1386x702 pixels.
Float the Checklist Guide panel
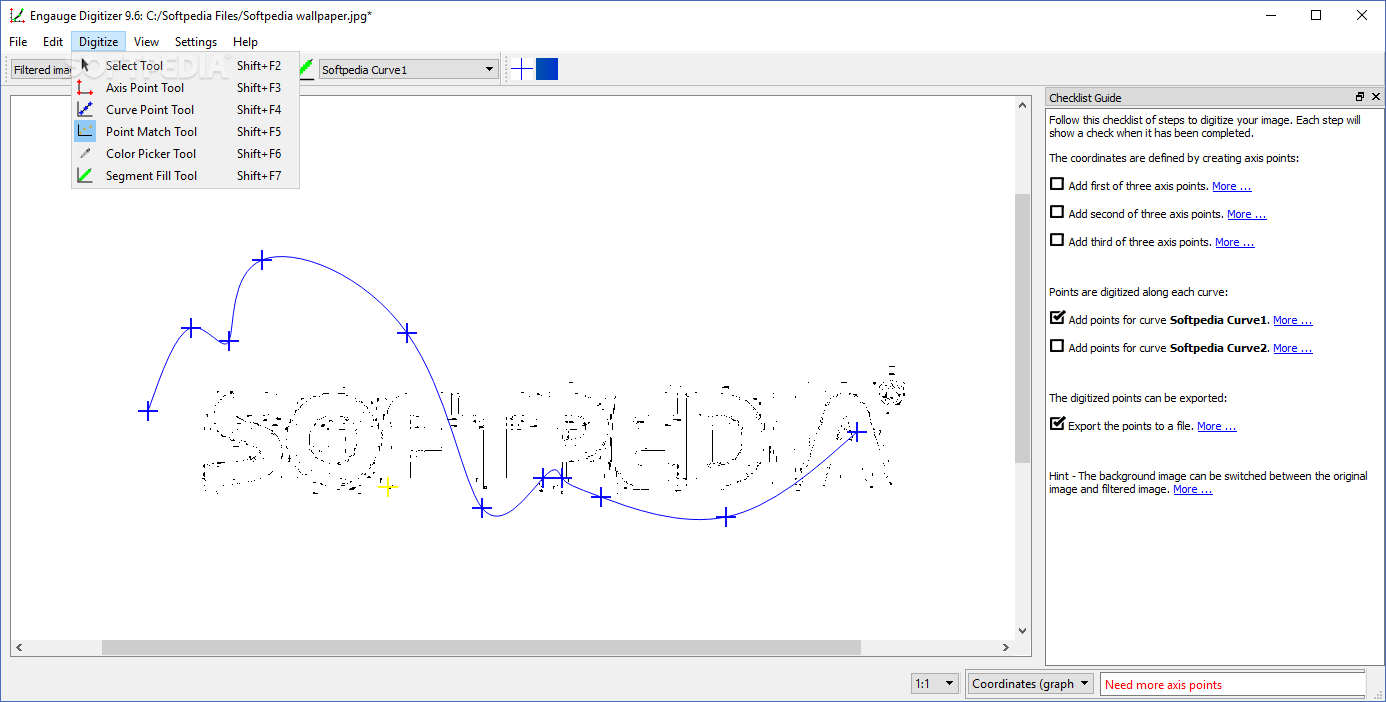pos(1360,97)
